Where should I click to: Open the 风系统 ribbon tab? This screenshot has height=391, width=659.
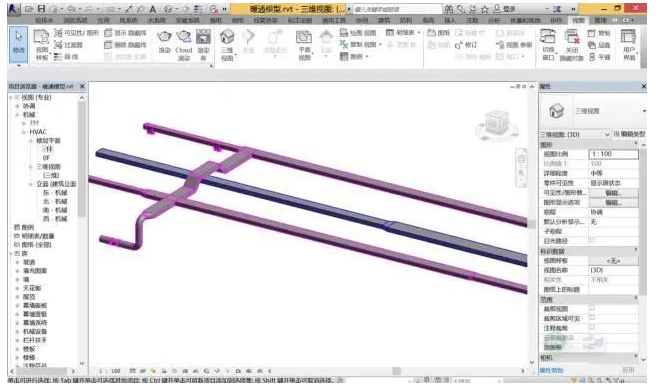[128, 20]
